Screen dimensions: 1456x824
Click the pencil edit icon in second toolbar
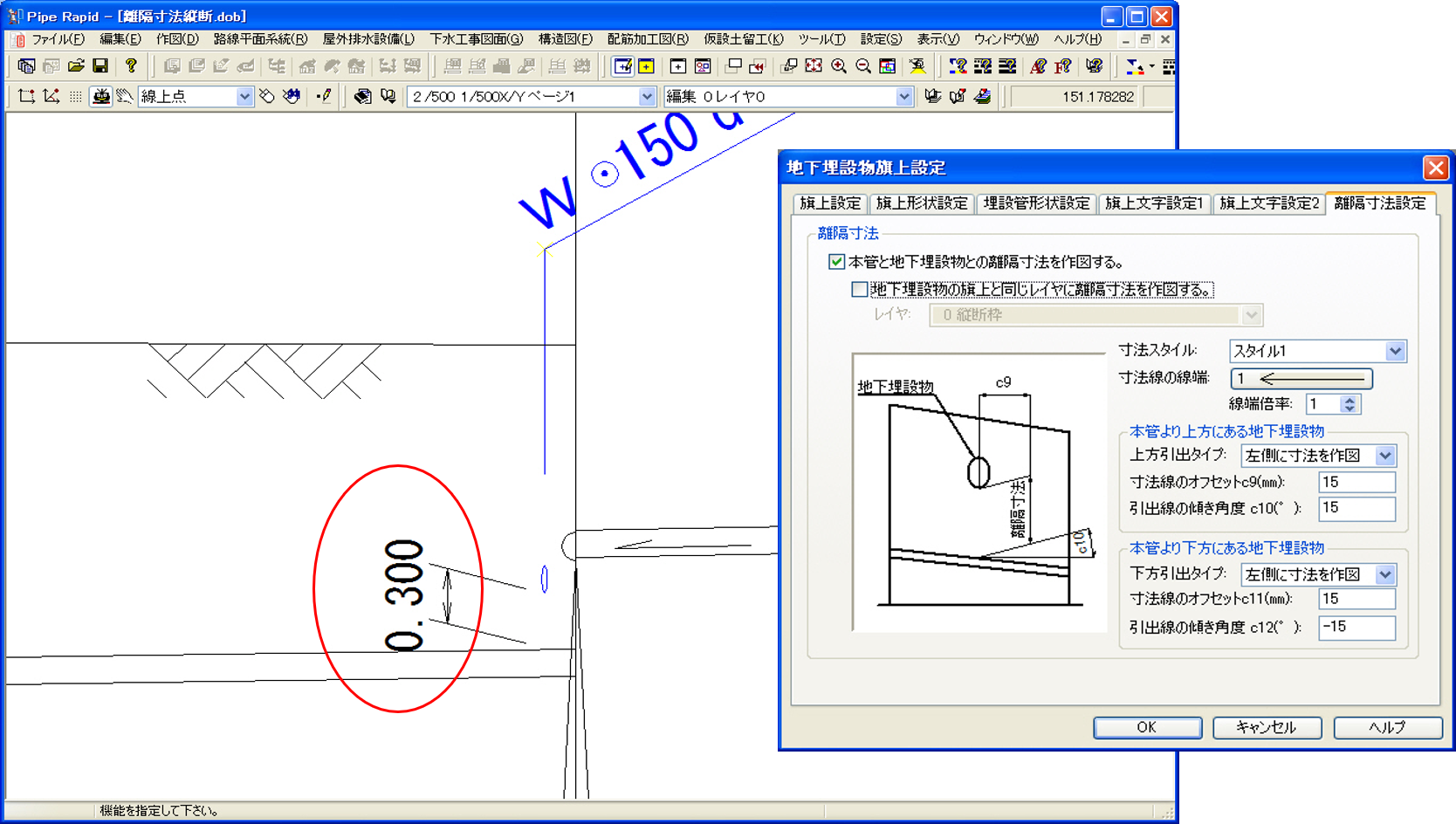click(x=325, y=96)
